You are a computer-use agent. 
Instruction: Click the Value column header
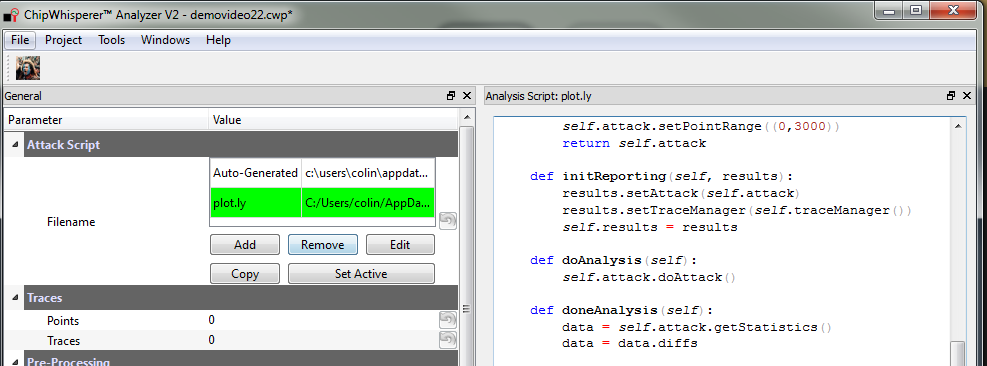pos(333,120)
